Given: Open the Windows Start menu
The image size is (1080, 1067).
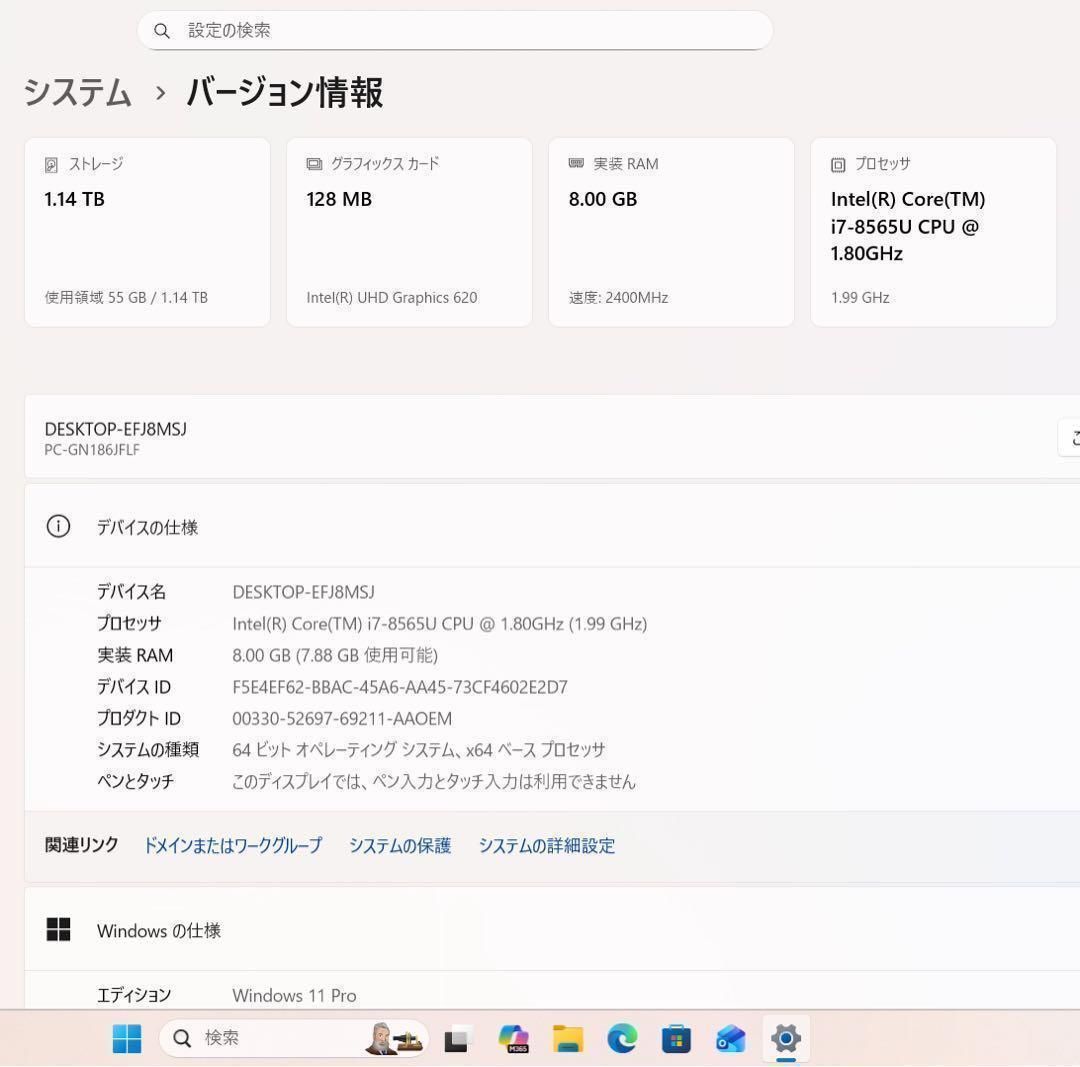Looking at the screenshot, I should pos(127,1038).
